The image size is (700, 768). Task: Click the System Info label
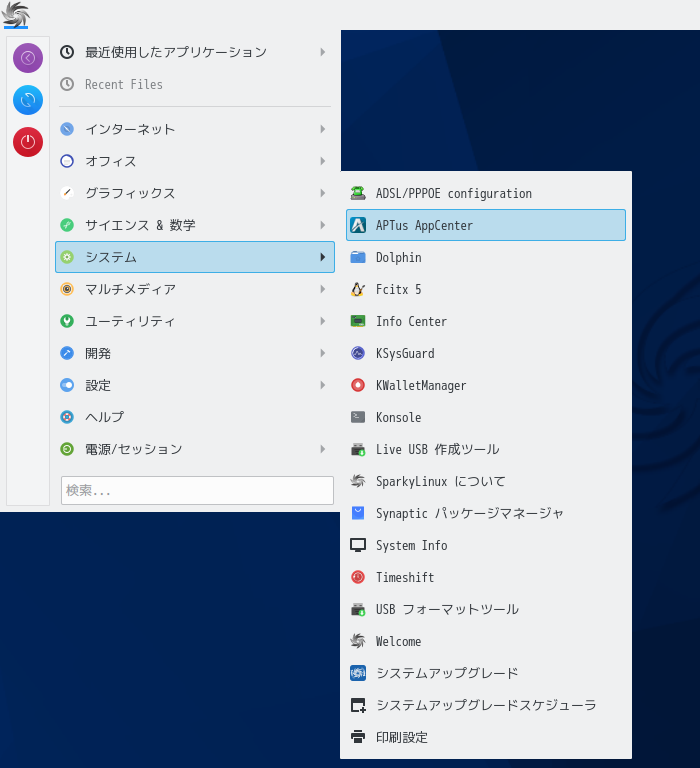tap(411, 545)
